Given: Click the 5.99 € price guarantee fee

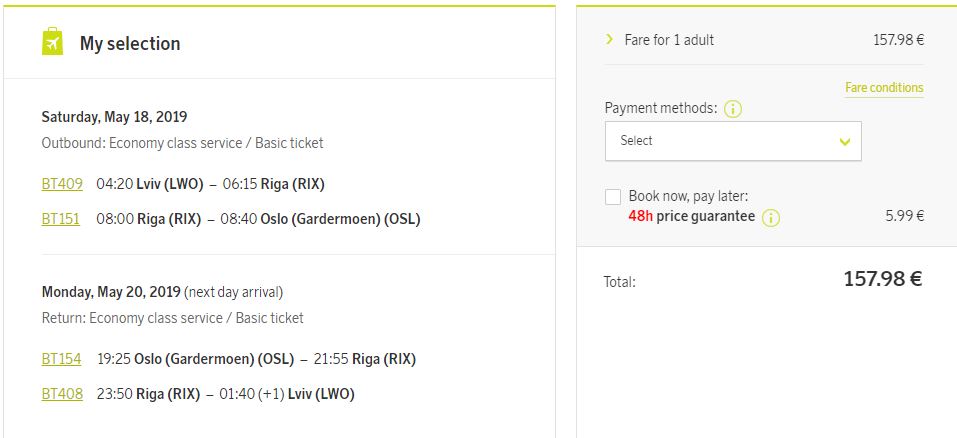Looking at the screenshot, I should [905, 216].
